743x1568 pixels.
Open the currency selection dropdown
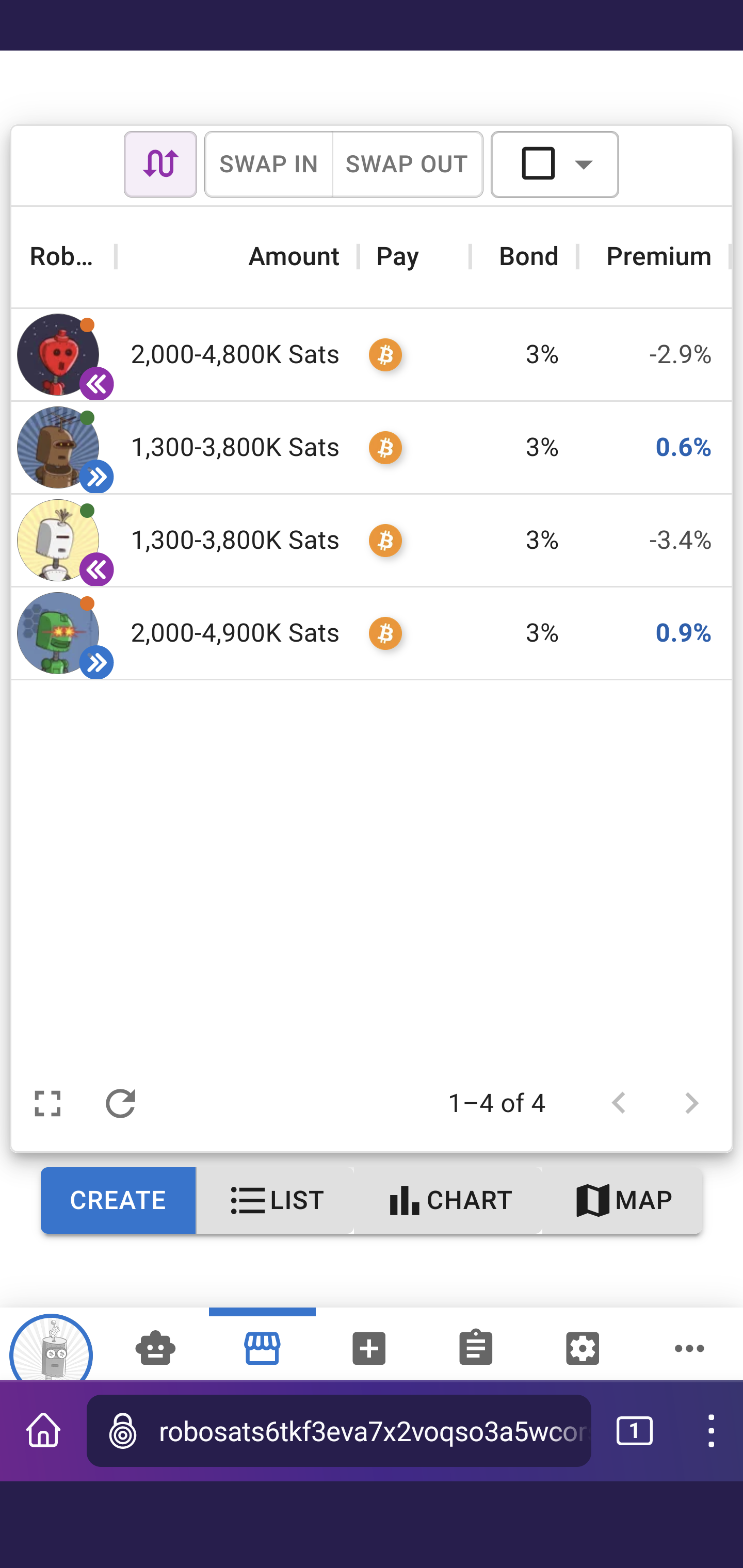[x=555, y=165]
